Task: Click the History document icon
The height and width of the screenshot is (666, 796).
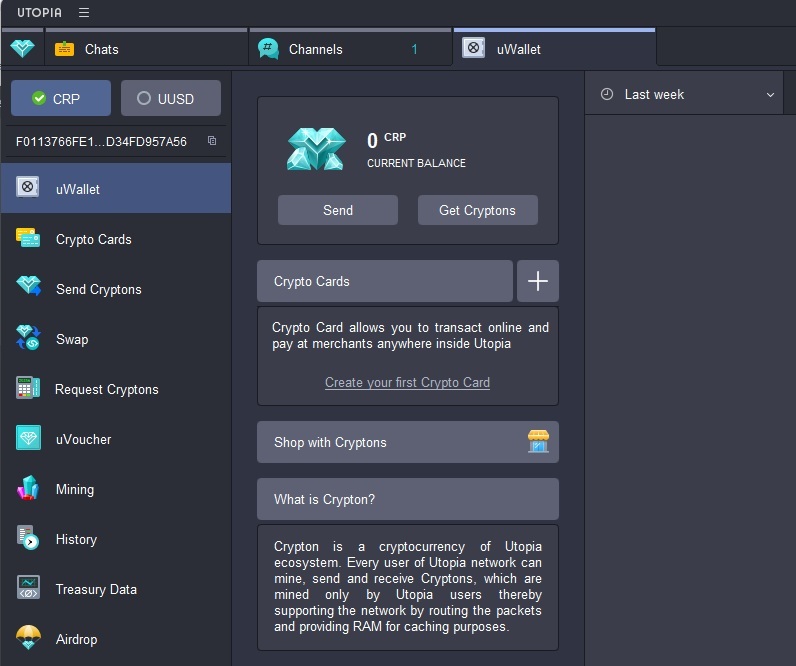Action: tap(27, 538)
